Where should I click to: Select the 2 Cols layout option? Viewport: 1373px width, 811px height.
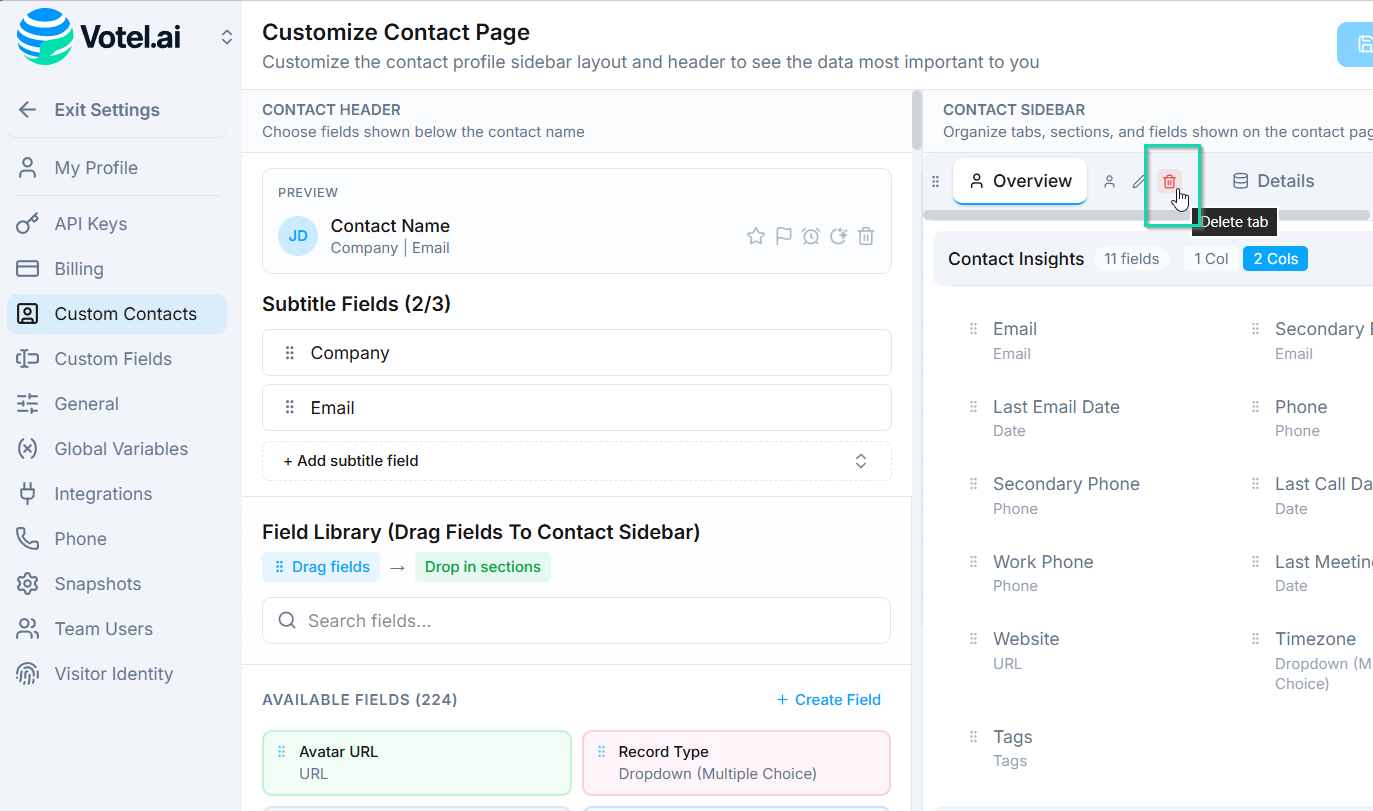pyautogui.click(x=1275, y=259)
